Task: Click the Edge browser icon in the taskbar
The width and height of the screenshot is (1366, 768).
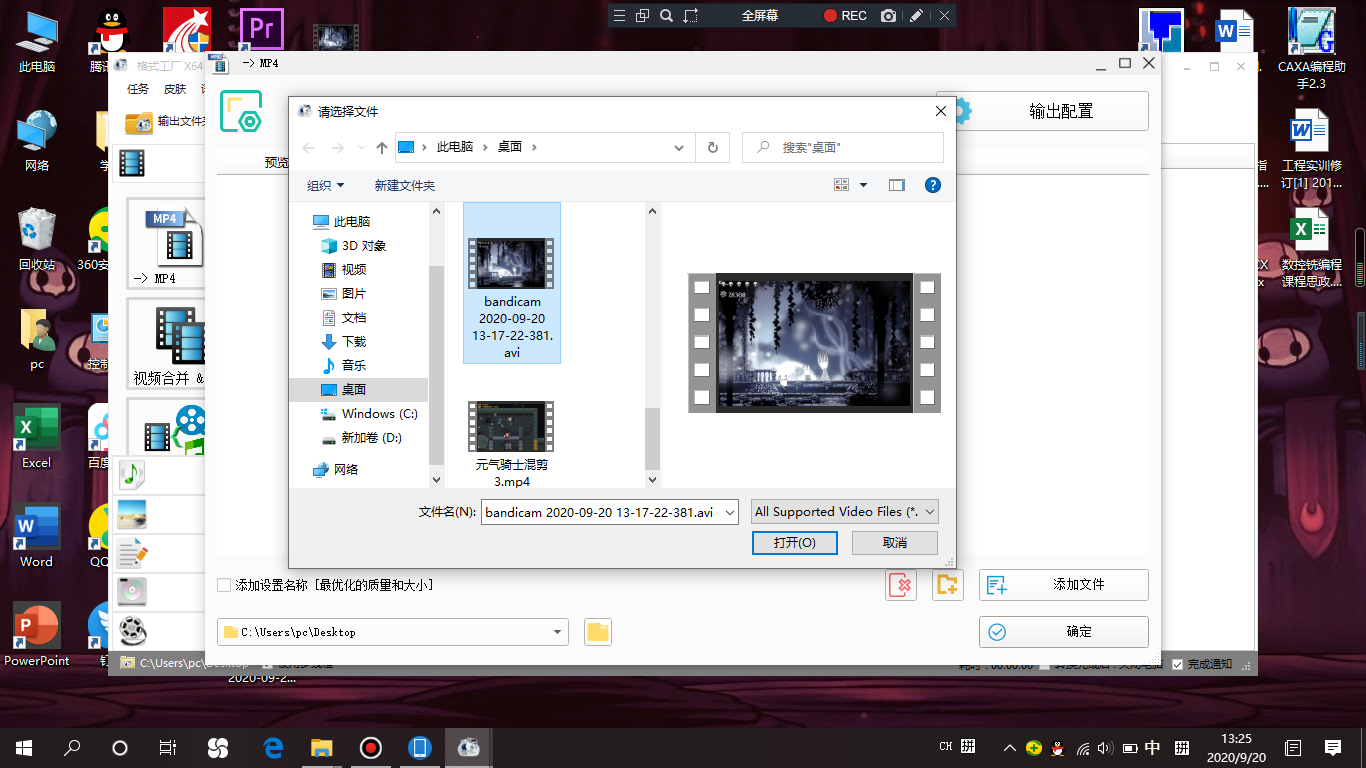Action: coord(273,747)
